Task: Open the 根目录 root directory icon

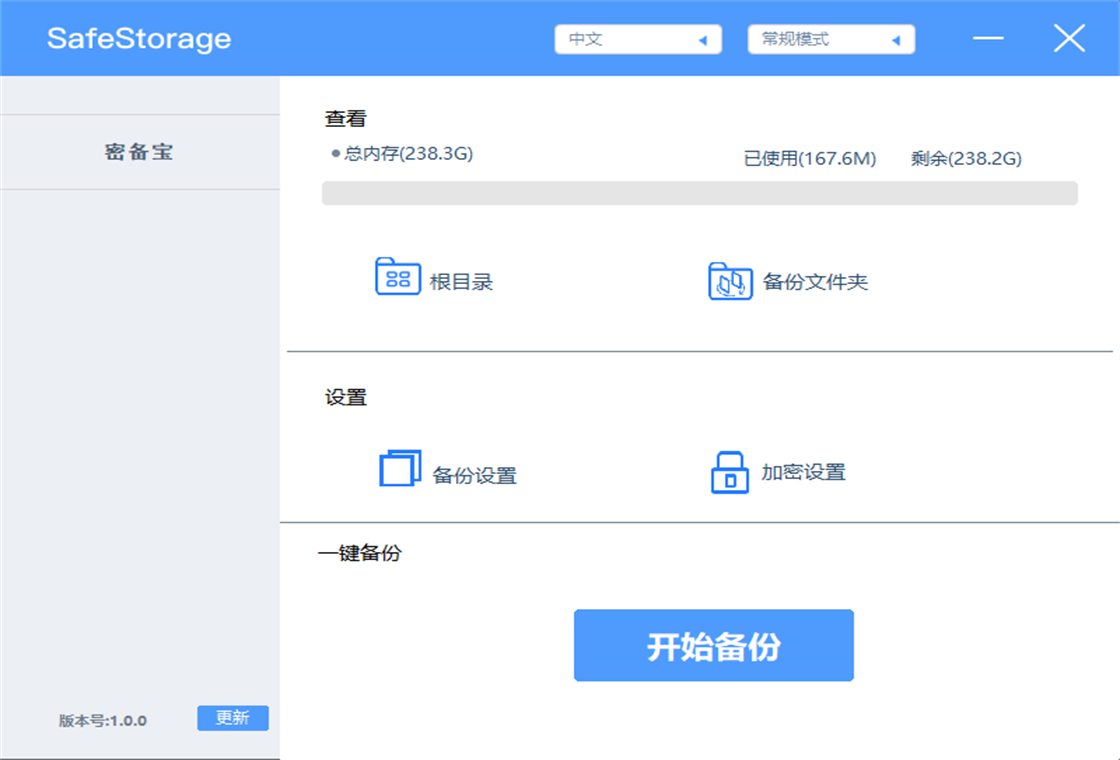Action: (x=398, y=276)
